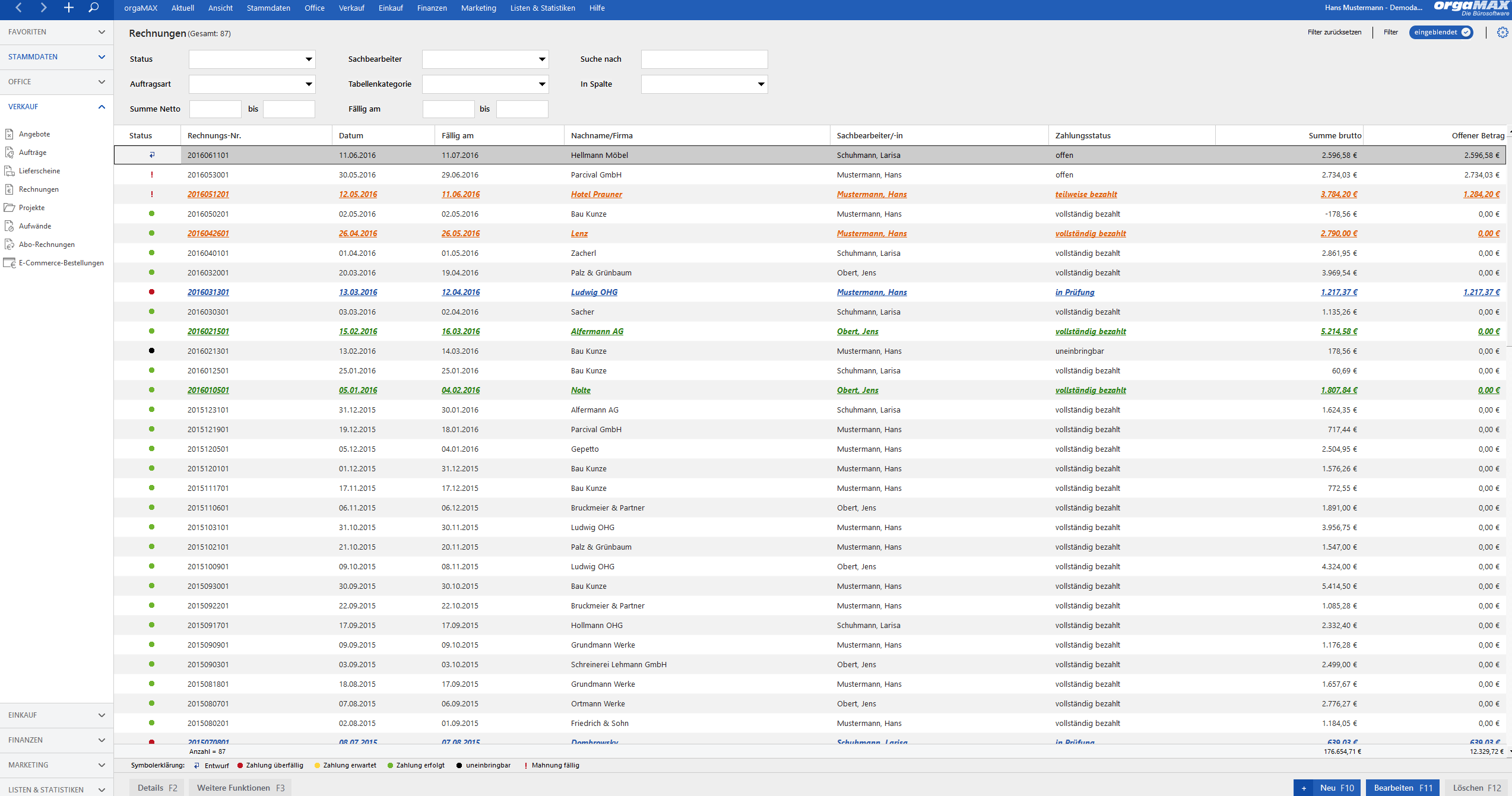Image resolution: width=1512 pixels, height=796 pixels.
Task: Open Abo-Rechnungen in sidebar
Action: click(x=47, y=245)
